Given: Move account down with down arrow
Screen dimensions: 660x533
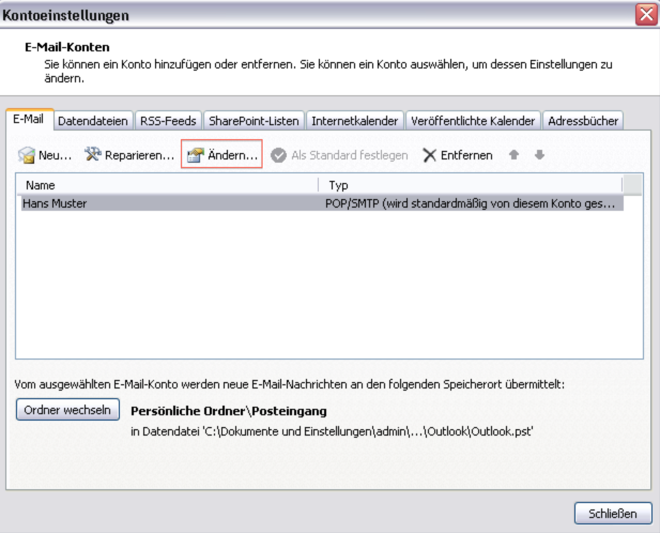Looking at the screenshot, I should (x=539, y=155).
